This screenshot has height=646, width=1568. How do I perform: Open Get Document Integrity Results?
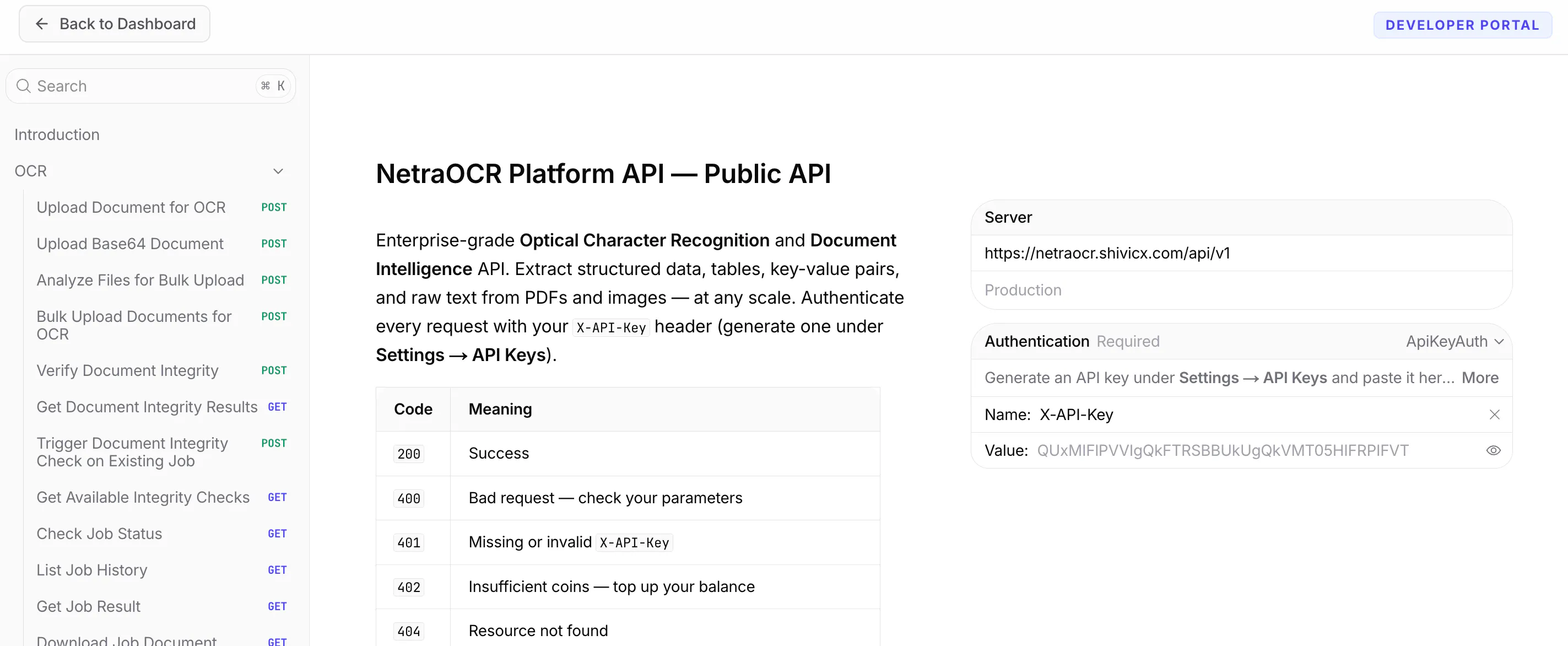pyautogui.click(x=161, y=407)
